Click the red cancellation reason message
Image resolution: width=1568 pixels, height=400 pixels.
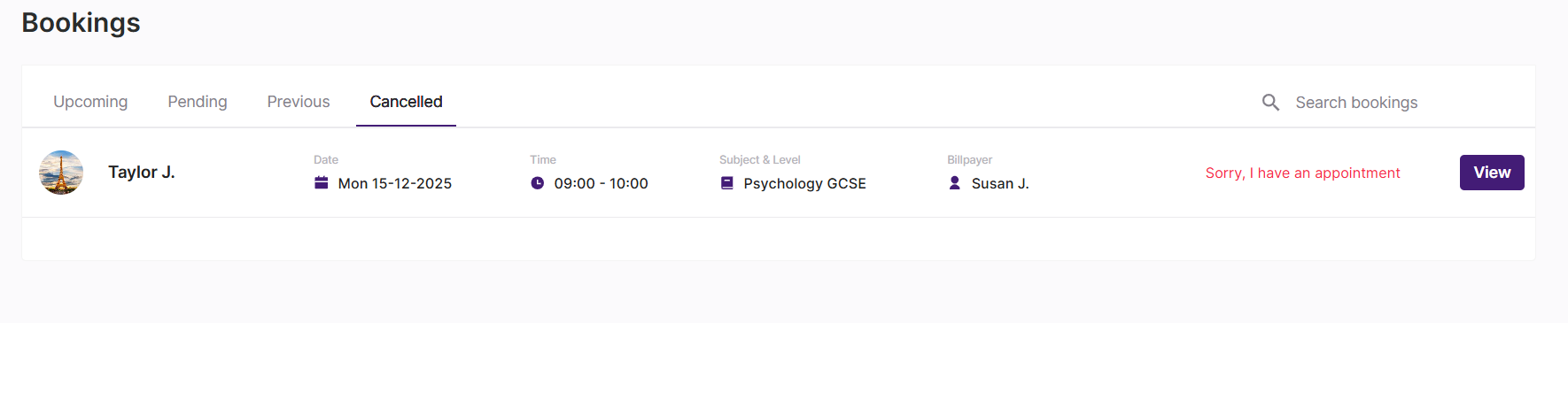pos(1302,173)
